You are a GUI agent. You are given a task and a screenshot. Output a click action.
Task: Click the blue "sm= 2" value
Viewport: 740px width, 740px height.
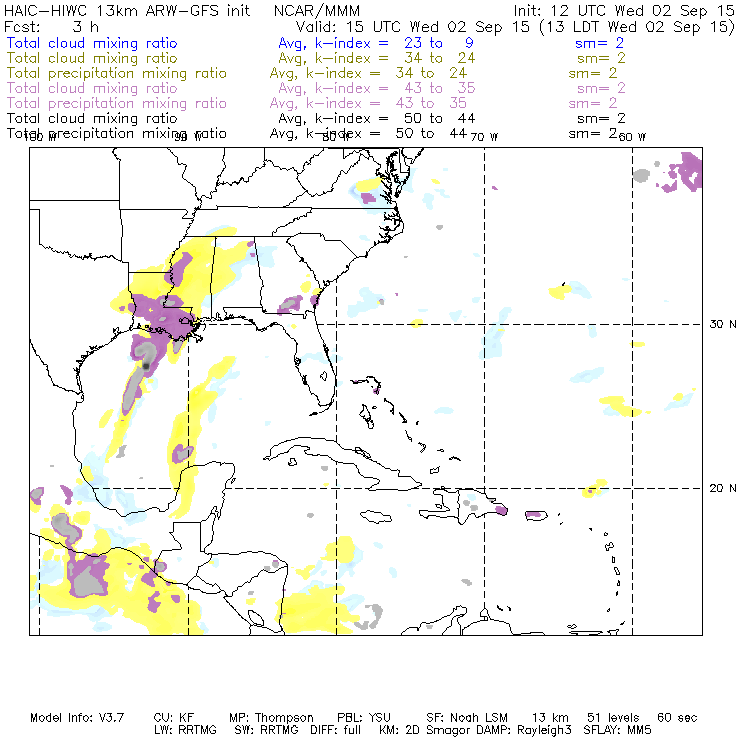click(x=599, y=43)
